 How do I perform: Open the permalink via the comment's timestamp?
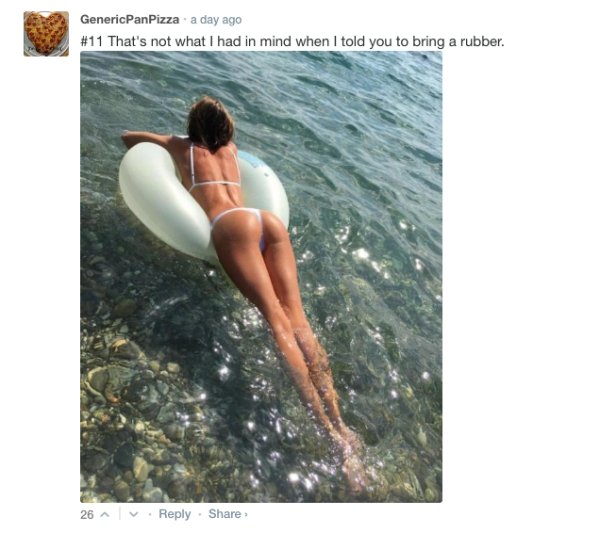216,20
